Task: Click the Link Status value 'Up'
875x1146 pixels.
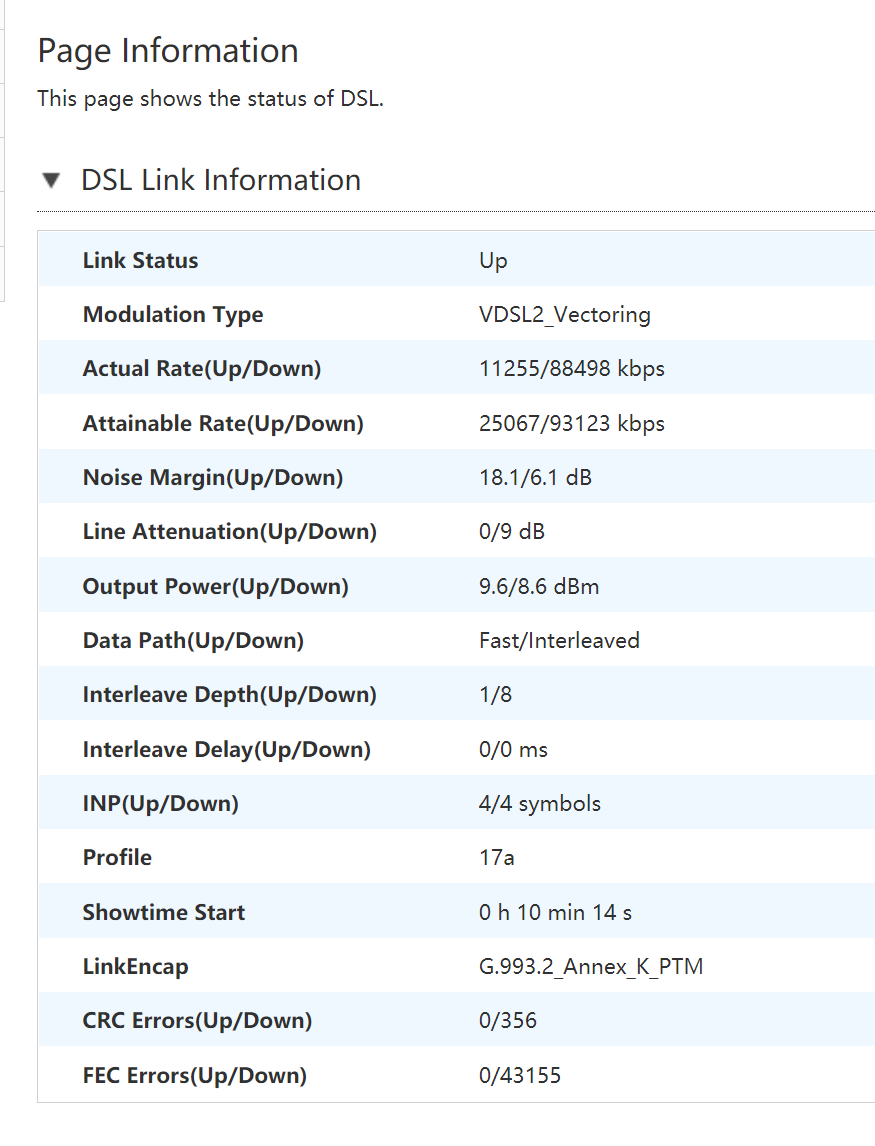Action: pos(493,261)
